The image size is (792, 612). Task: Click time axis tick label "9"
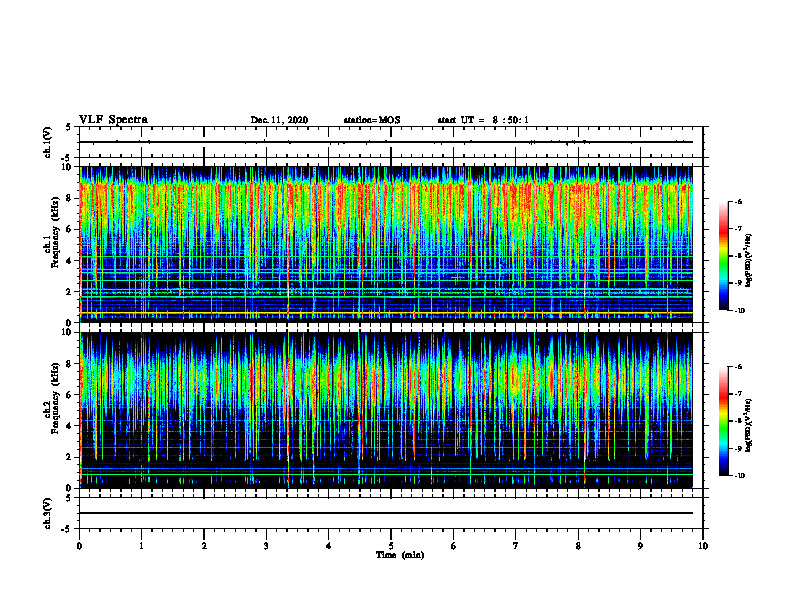click(x=640, y=546)
